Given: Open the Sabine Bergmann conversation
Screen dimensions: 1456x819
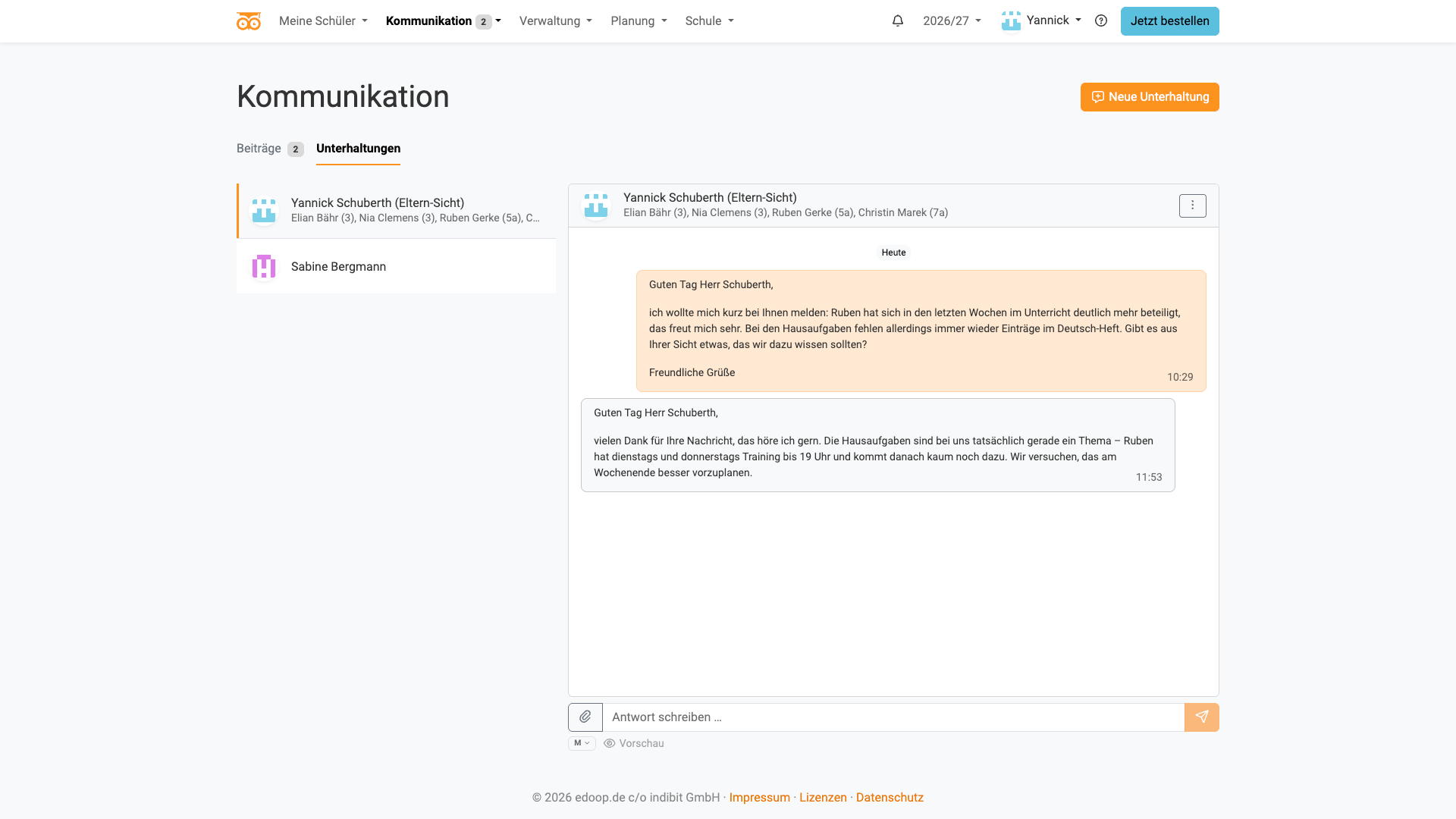Looking at the screenshot, I should [x=396, y=266].
